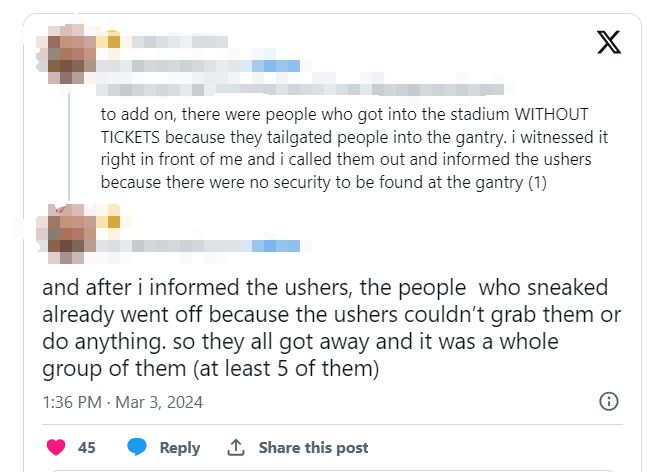Open the top blurred profile avatar
This screenshot has height=472, width=654.
click(x=67, y=54)
